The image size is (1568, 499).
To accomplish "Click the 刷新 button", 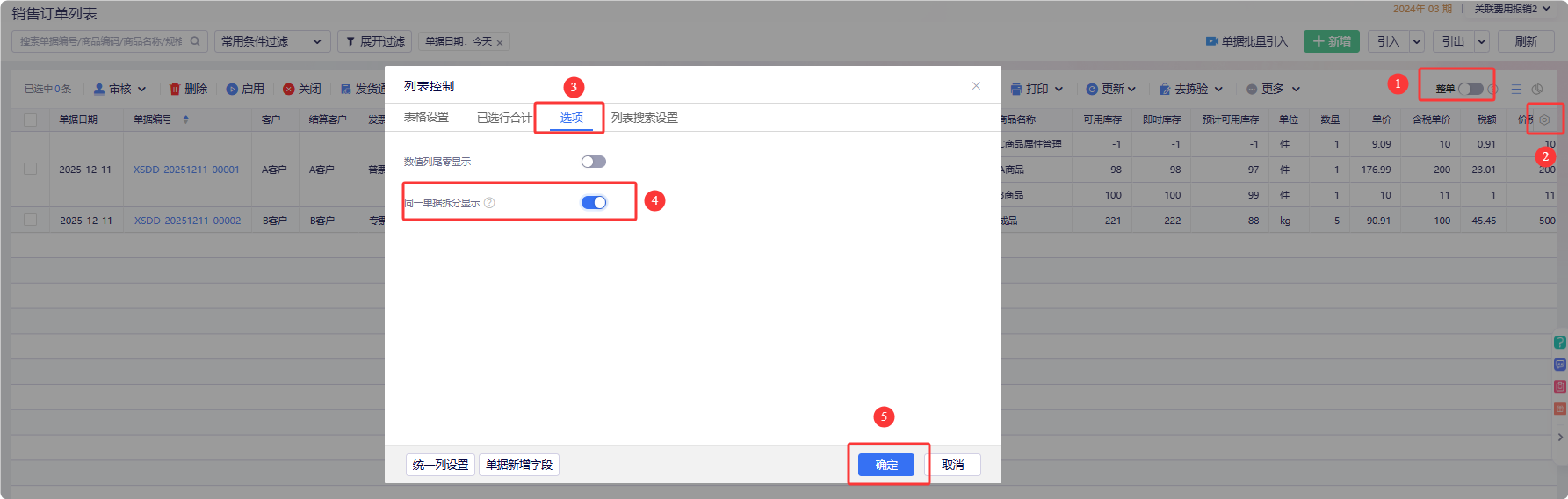I will (x=1526, y=41).
